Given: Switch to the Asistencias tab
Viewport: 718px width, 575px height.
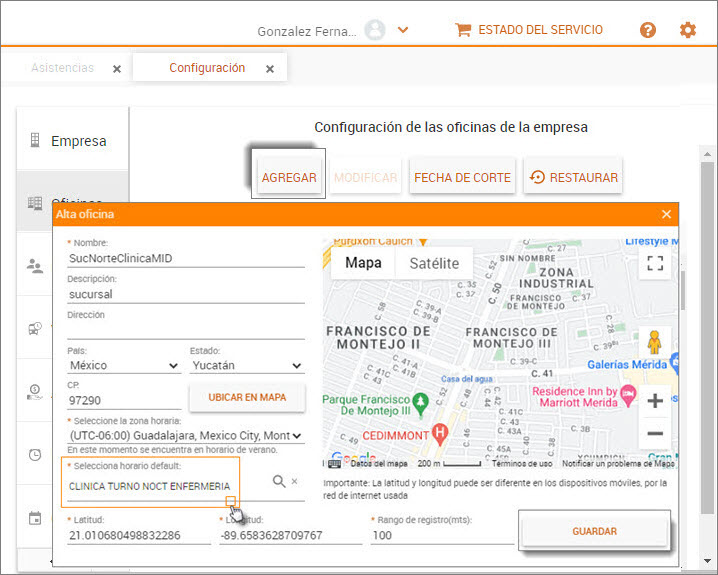Looking at the screenshot, I should [62, 68].
